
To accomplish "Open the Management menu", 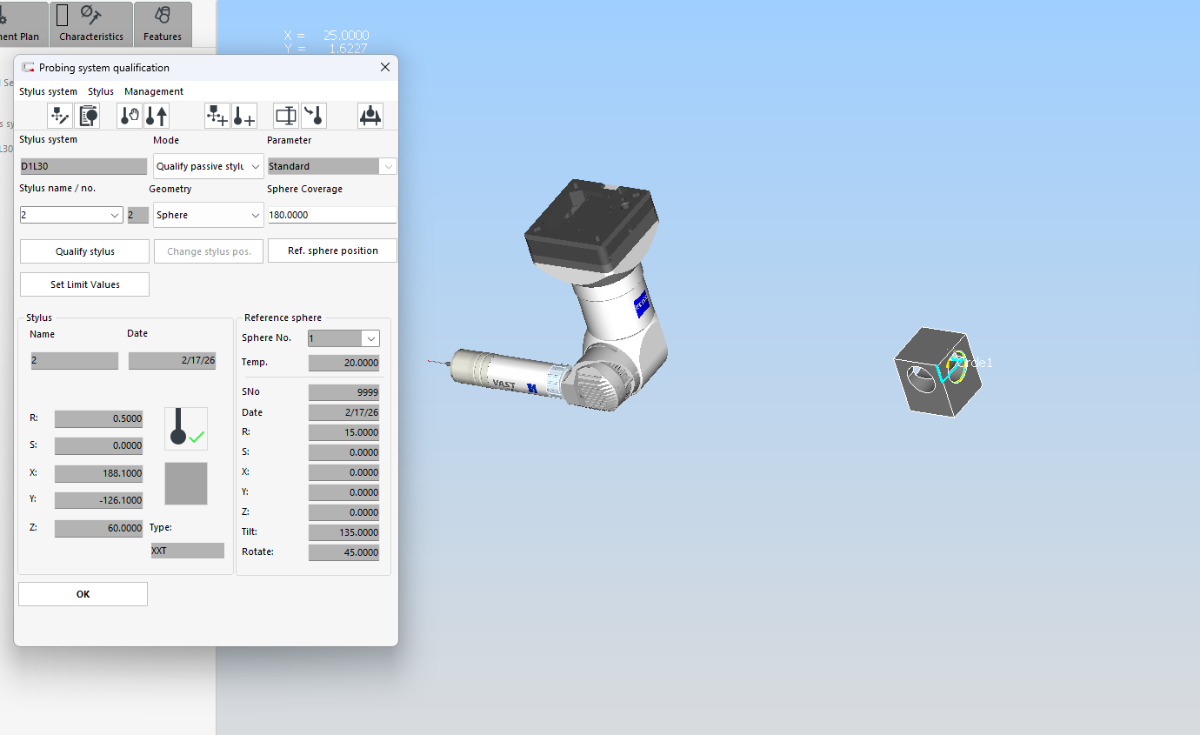I will 154,92.
